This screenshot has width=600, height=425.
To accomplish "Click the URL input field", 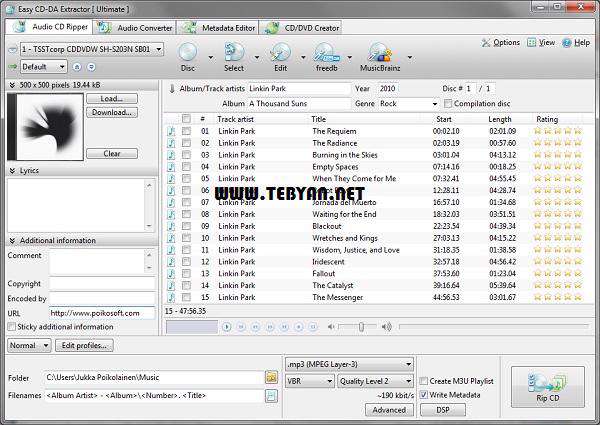I will (x=102, y=313).
